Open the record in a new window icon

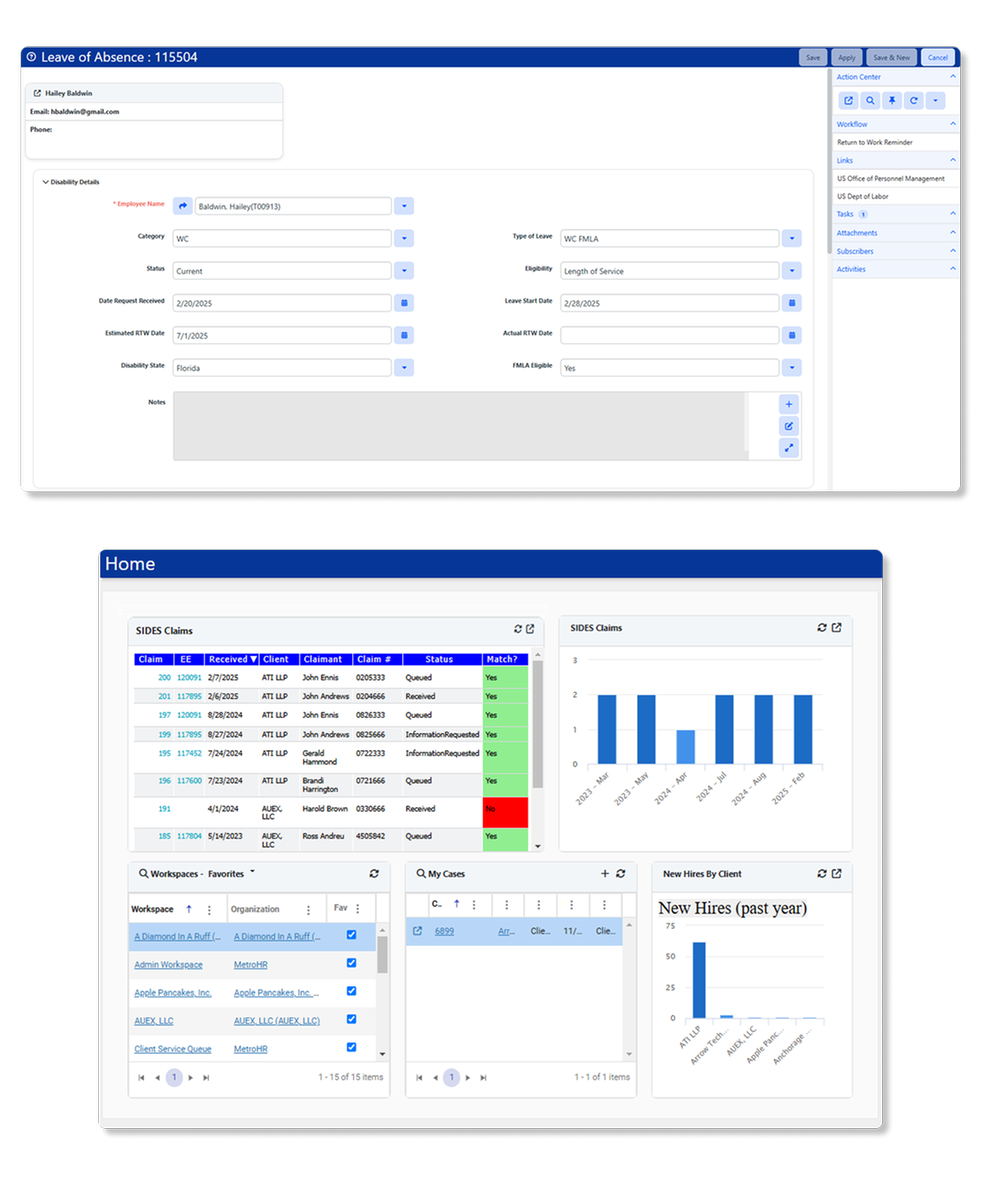848,100
